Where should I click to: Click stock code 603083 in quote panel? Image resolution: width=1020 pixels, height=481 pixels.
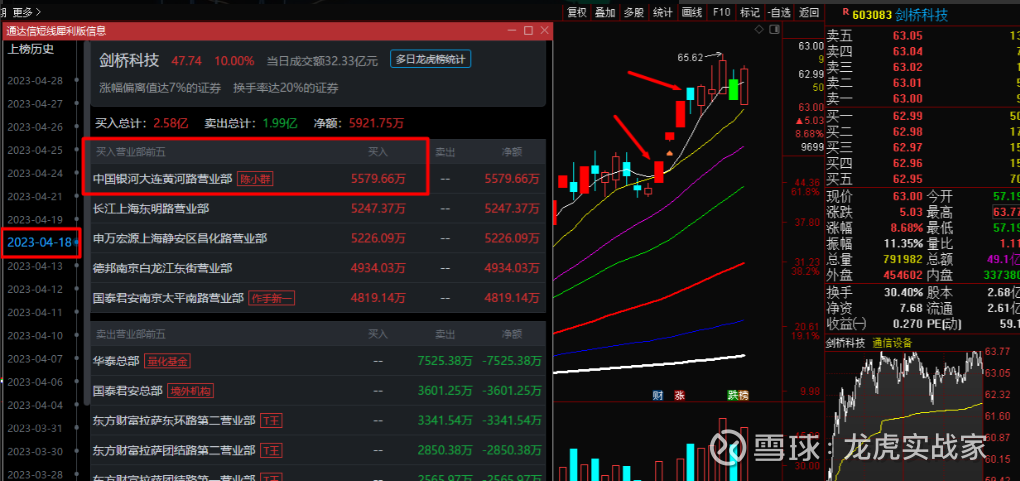tap(871, 14)
